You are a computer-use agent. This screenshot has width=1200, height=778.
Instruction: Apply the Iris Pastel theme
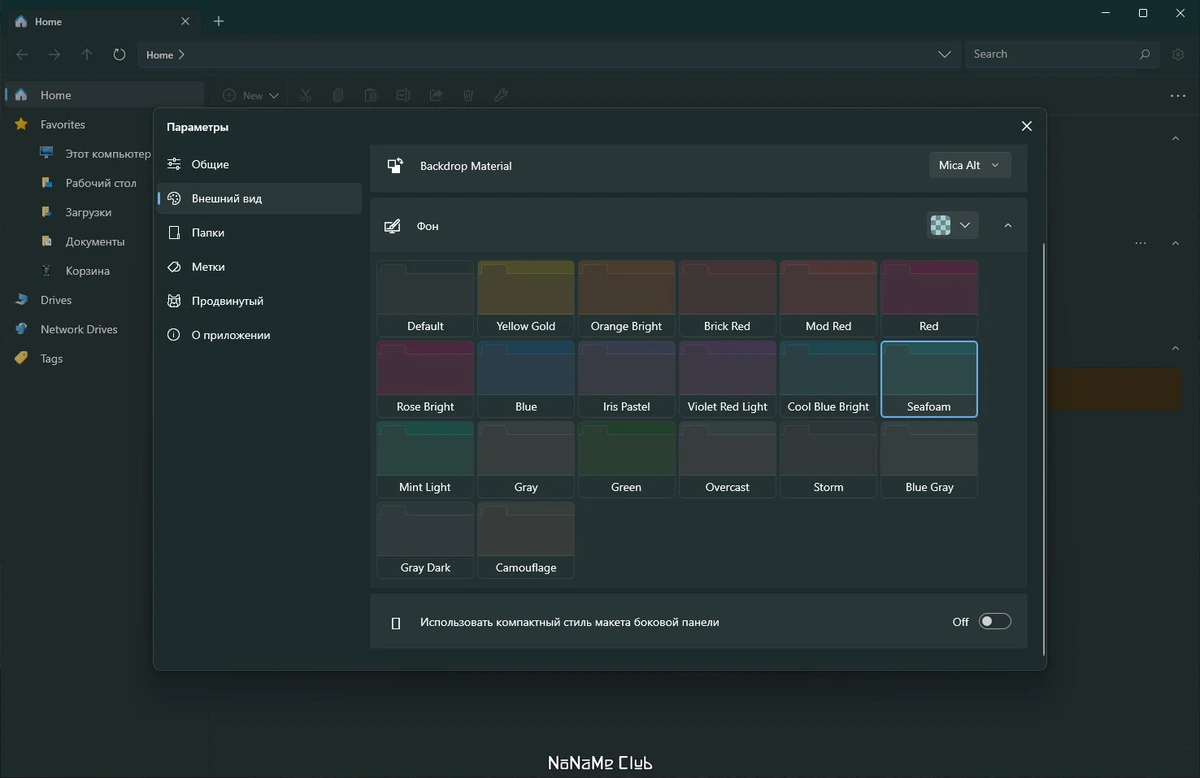(x=627, y=379)
